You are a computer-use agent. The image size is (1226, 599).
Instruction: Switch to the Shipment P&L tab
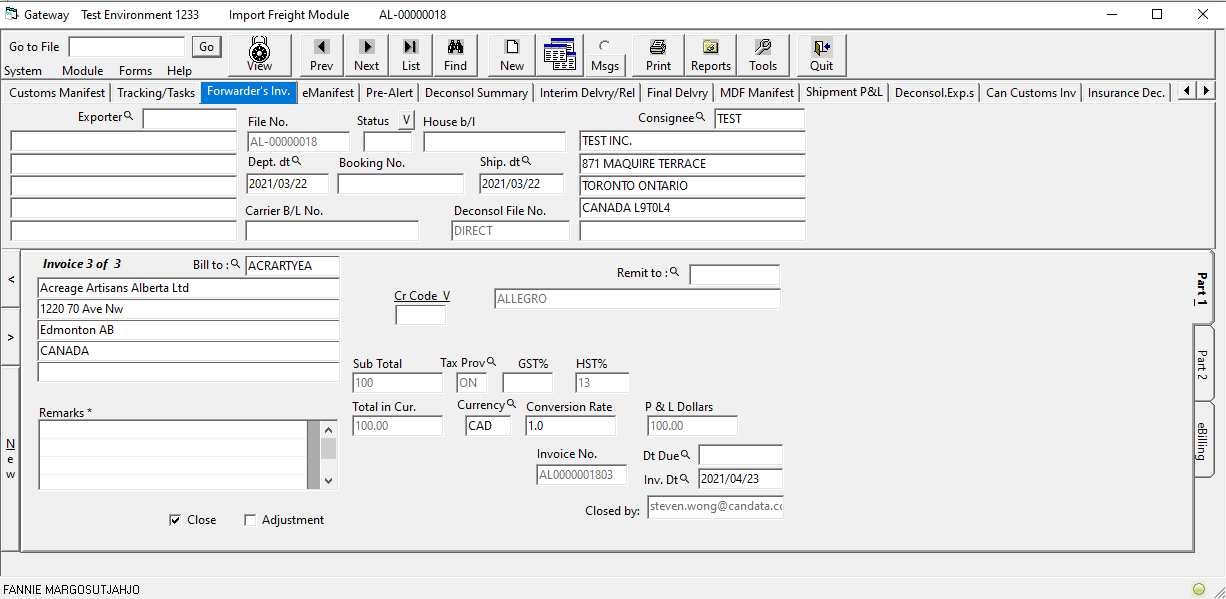coord(844,92)
